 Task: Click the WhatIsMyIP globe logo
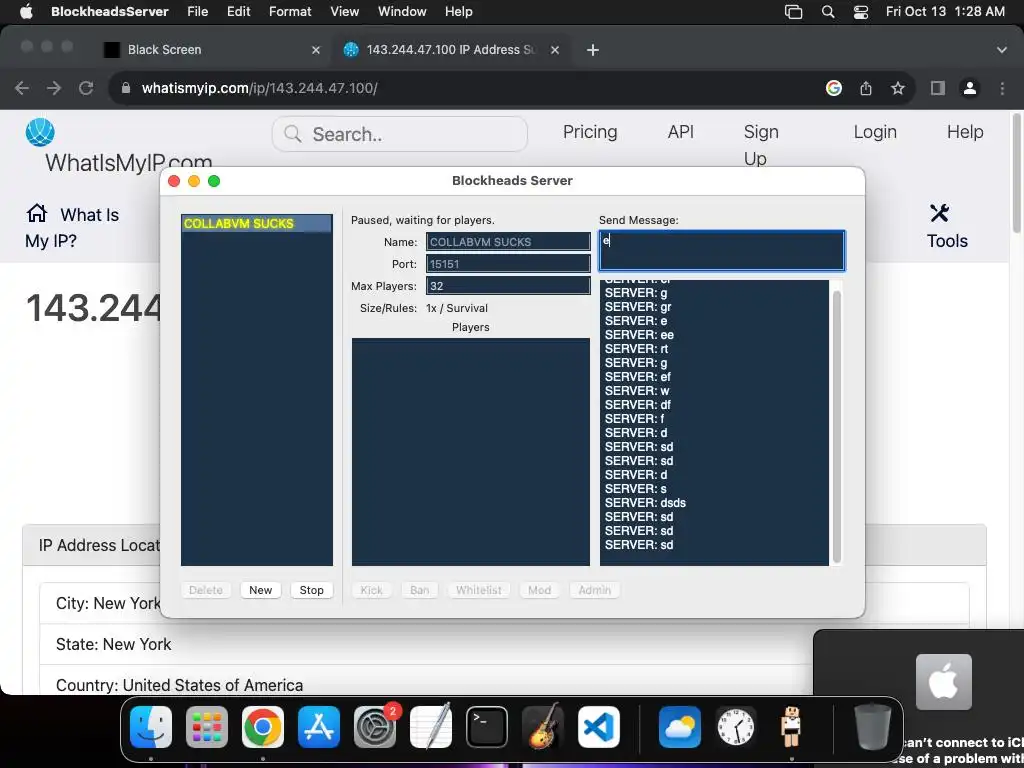point(40,133)
